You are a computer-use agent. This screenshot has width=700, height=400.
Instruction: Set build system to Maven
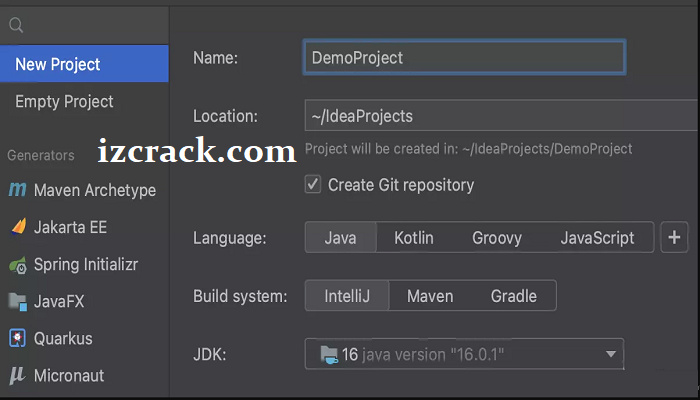point(430,296)
